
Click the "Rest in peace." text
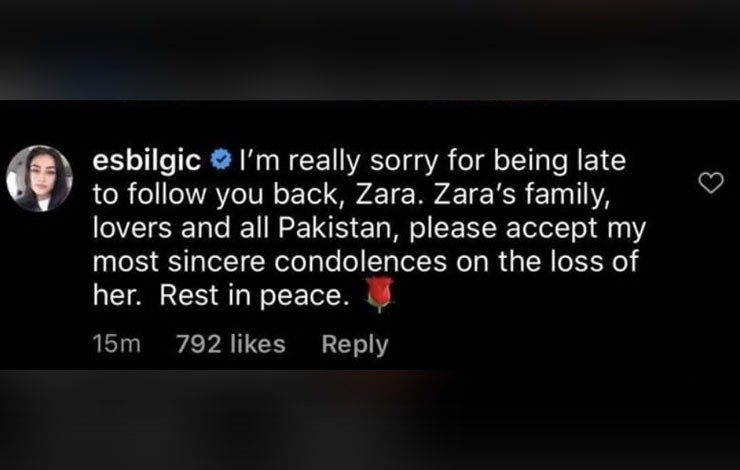251,296
